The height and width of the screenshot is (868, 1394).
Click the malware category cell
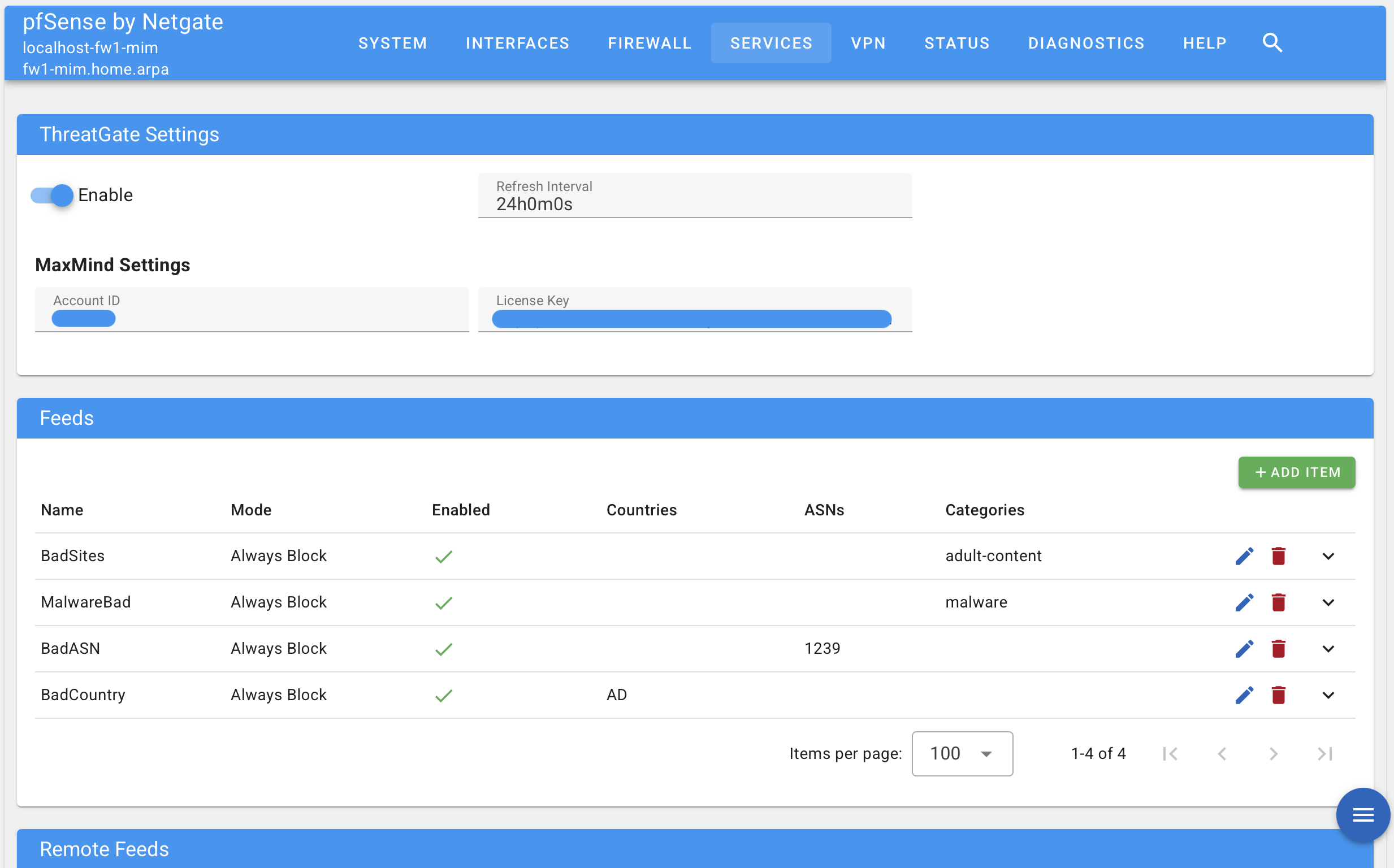click(x=976, y=602)
